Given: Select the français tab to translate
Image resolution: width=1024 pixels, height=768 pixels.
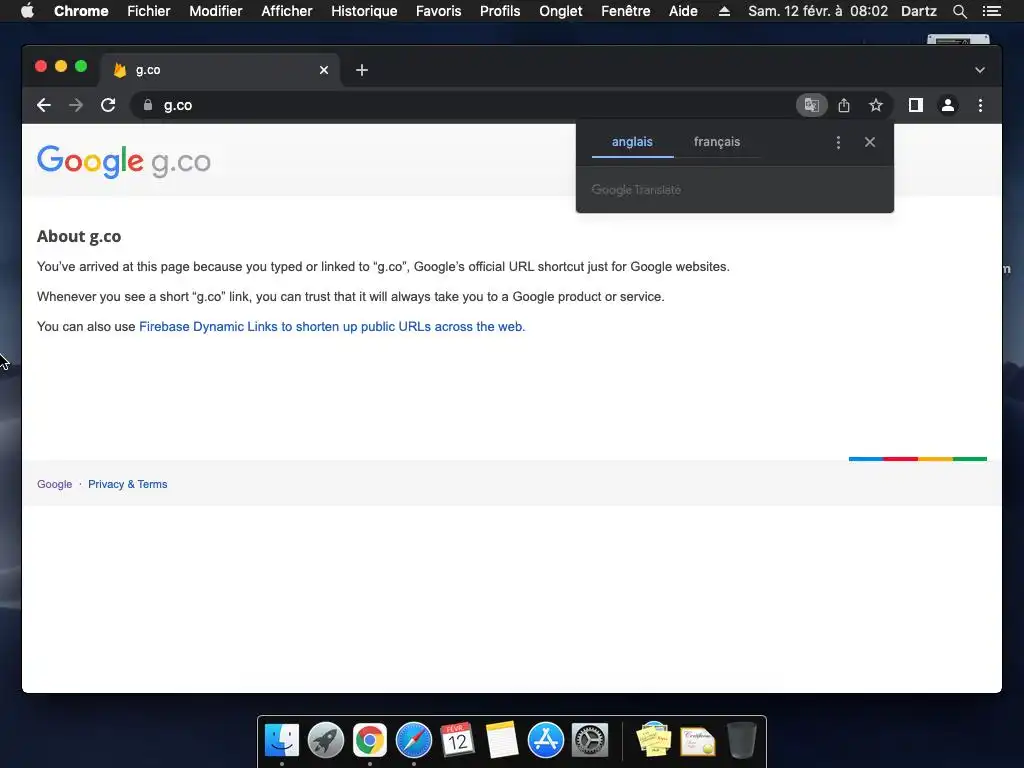Looking at the screenshot, I should (x=717, y=142).
